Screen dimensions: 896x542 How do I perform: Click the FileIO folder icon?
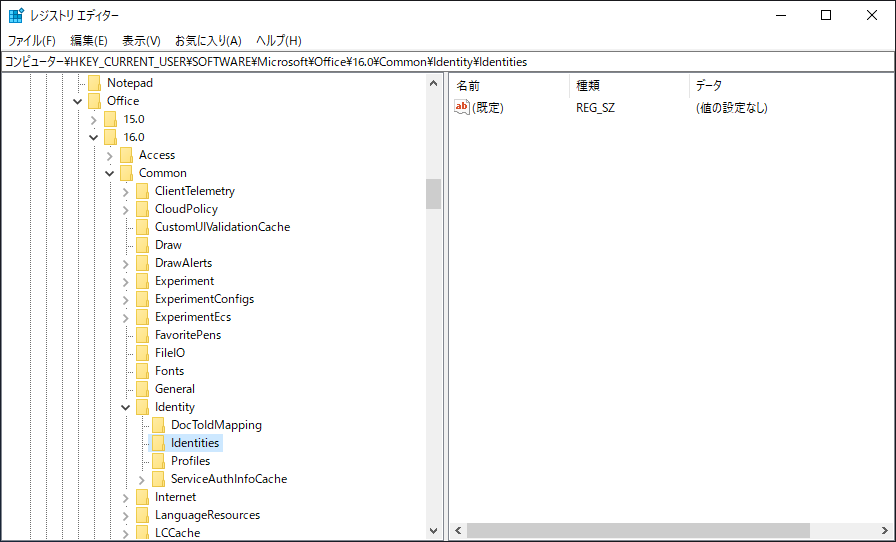coord(143,353)
